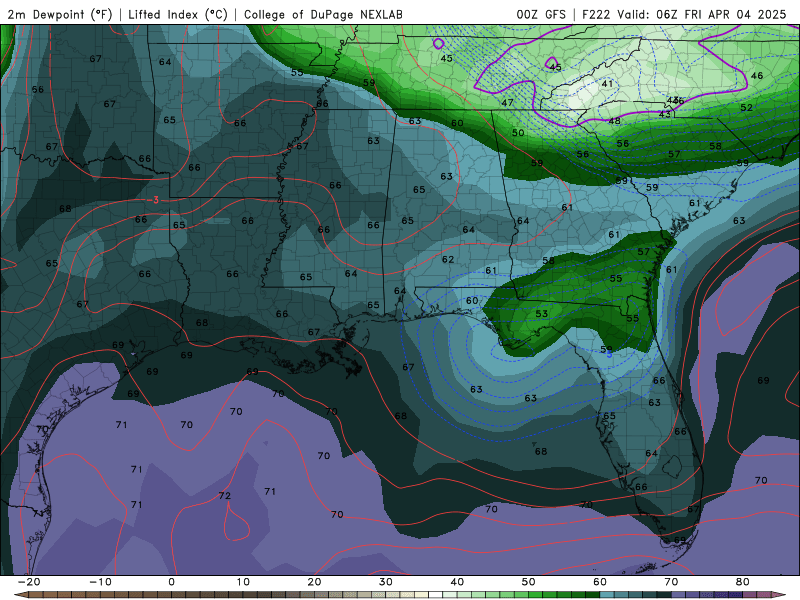Image resolution: width=800 pixels, height=600 pixels.
Task: Click 'F222 Valid: 06Z FRI APR 04 2025' text
Action: (x=684, y=15)
